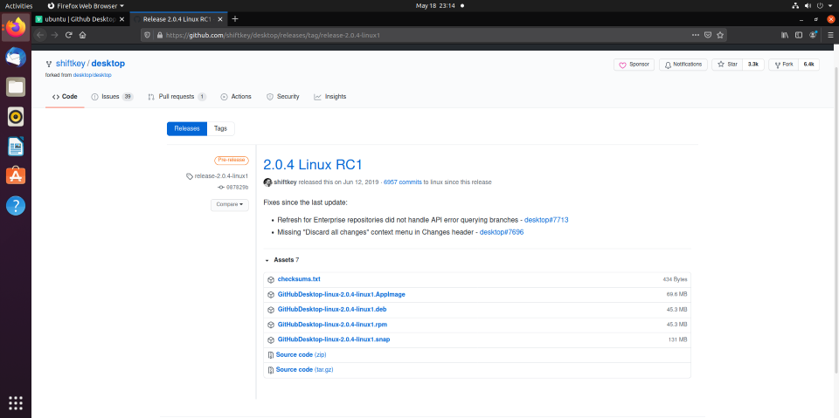
Task: Click the Firefox reload page icon
Action: coord(69,35)
